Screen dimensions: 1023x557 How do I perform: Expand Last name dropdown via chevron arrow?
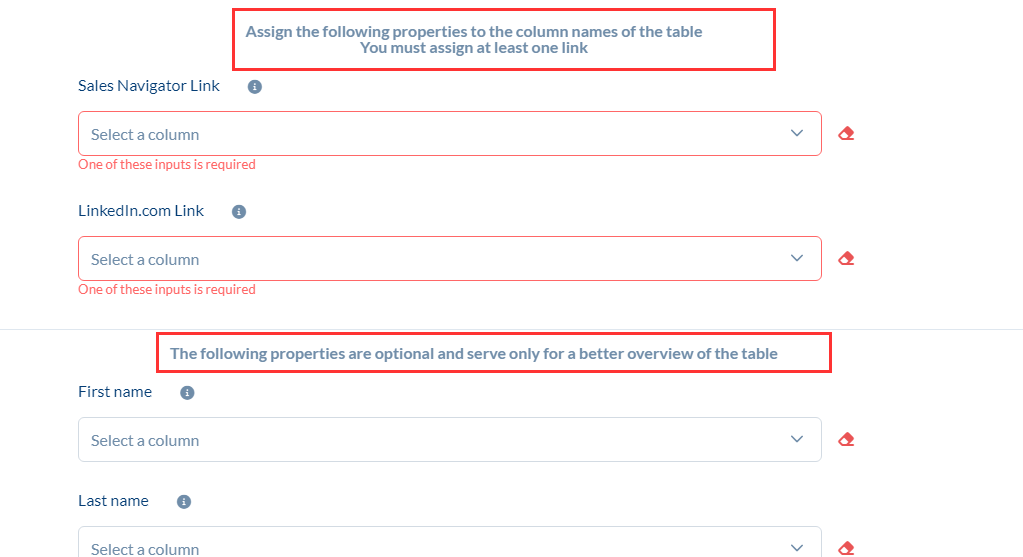[x=797, y=548]
